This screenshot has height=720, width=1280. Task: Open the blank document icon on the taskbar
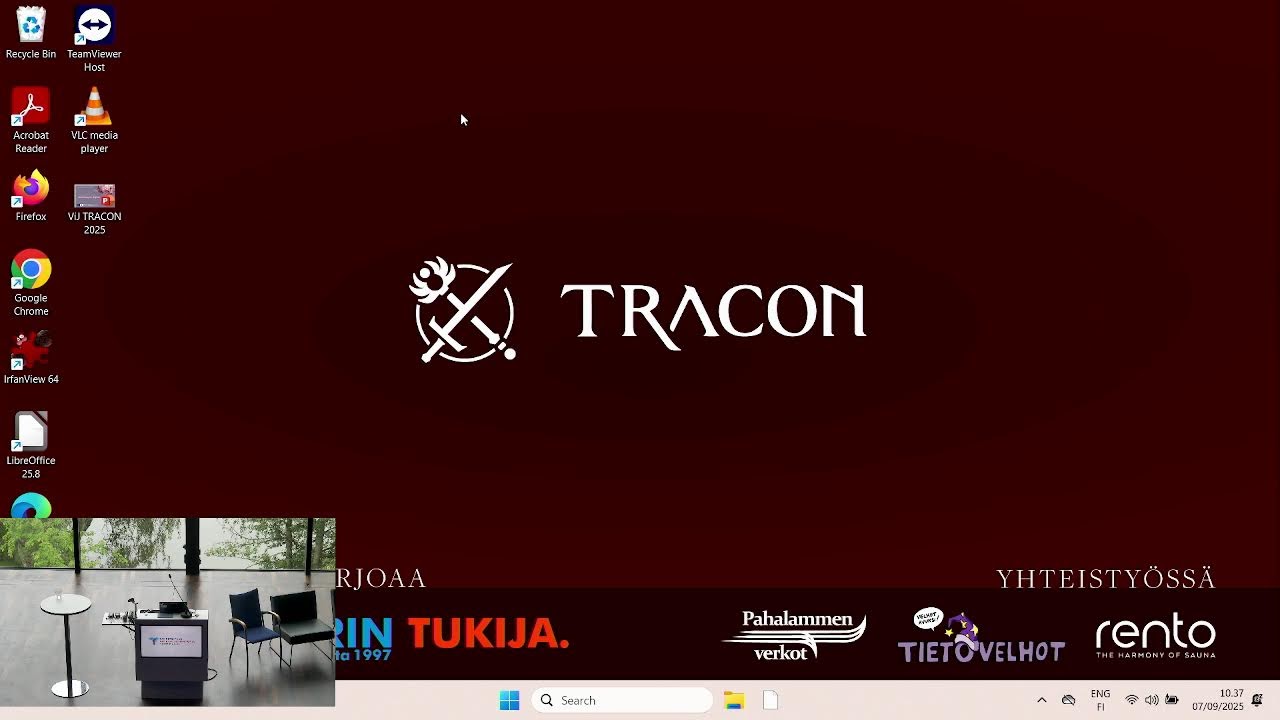point(770,700)
